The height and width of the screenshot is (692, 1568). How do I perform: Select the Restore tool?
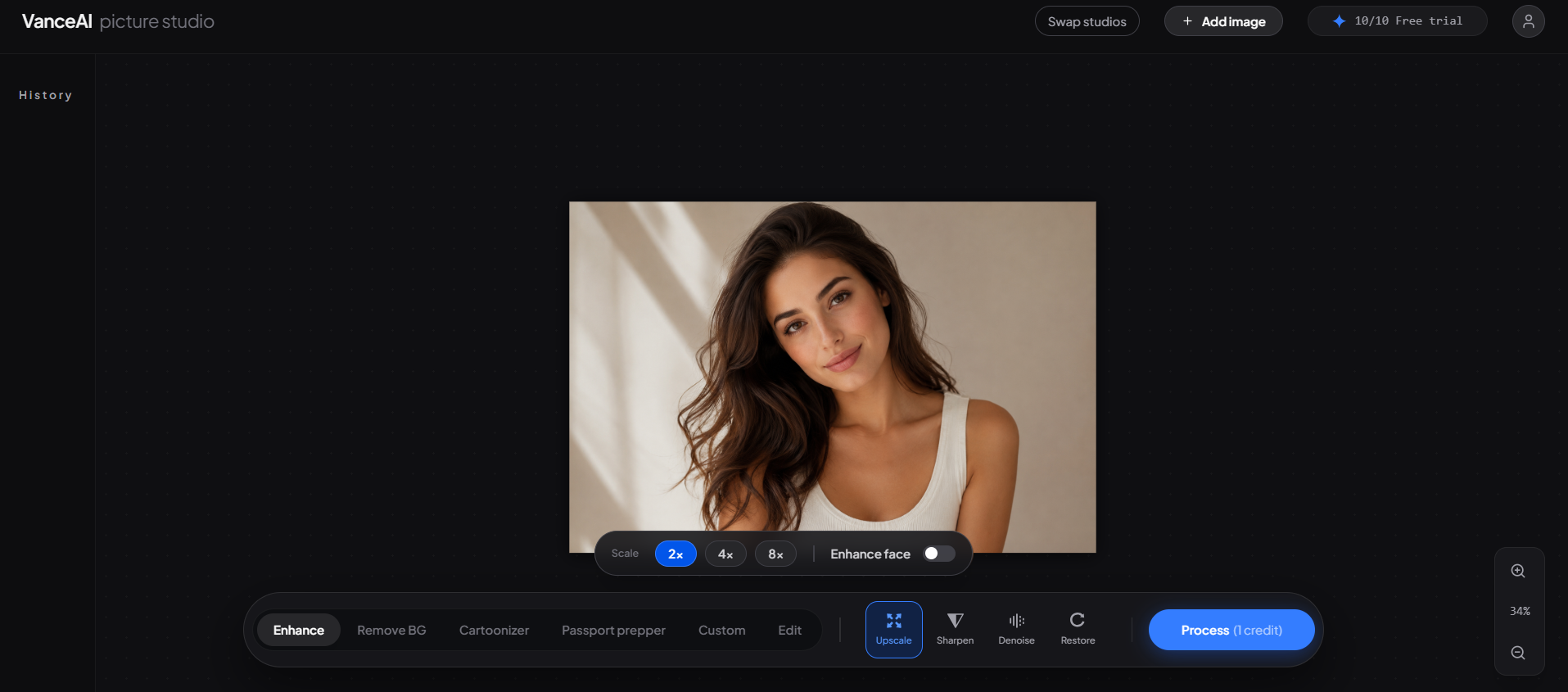point(1078,629)
